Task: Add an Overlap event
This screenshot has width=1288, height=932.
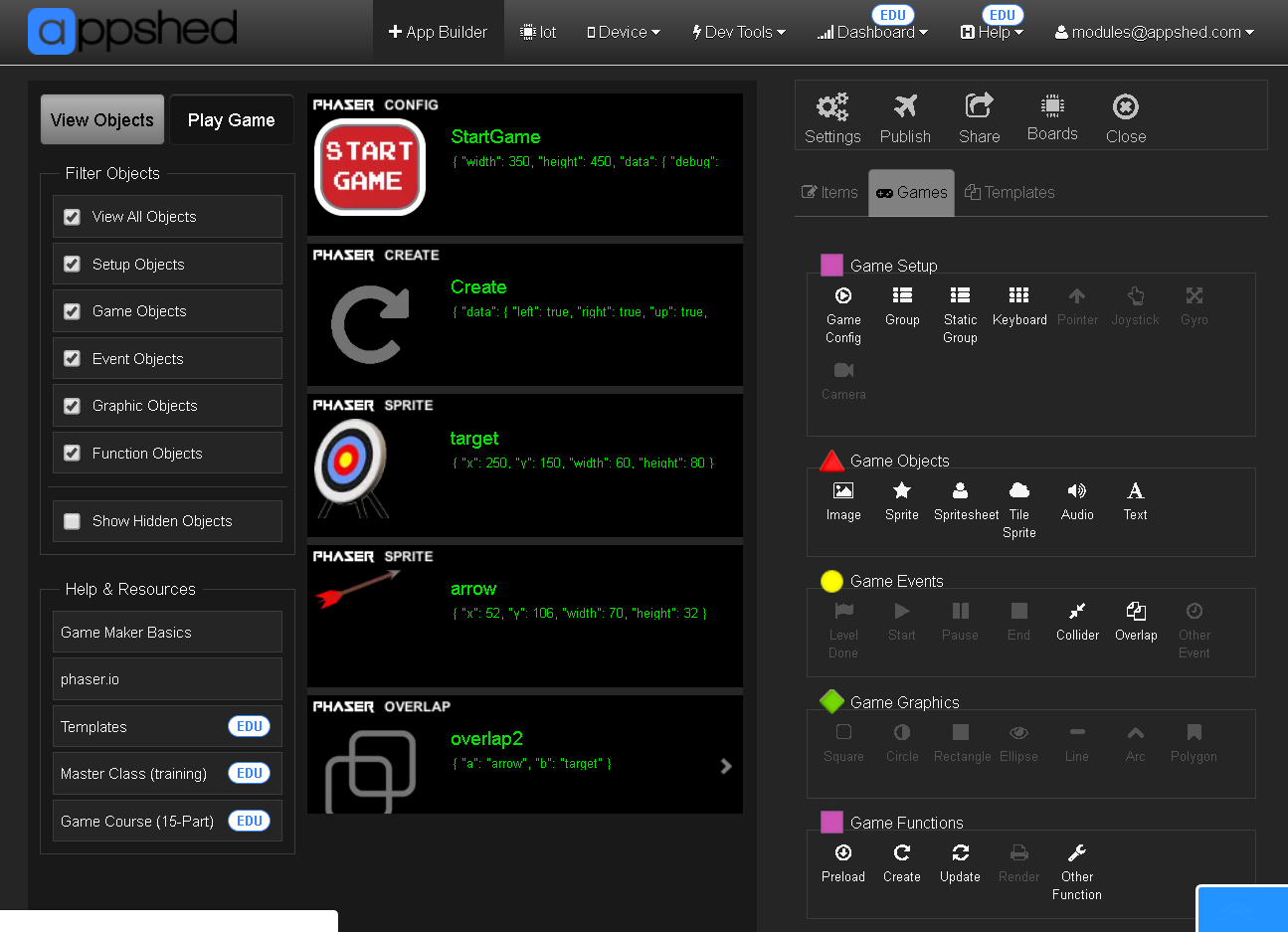Action: pyautogui.click(x=1136, y=622)
